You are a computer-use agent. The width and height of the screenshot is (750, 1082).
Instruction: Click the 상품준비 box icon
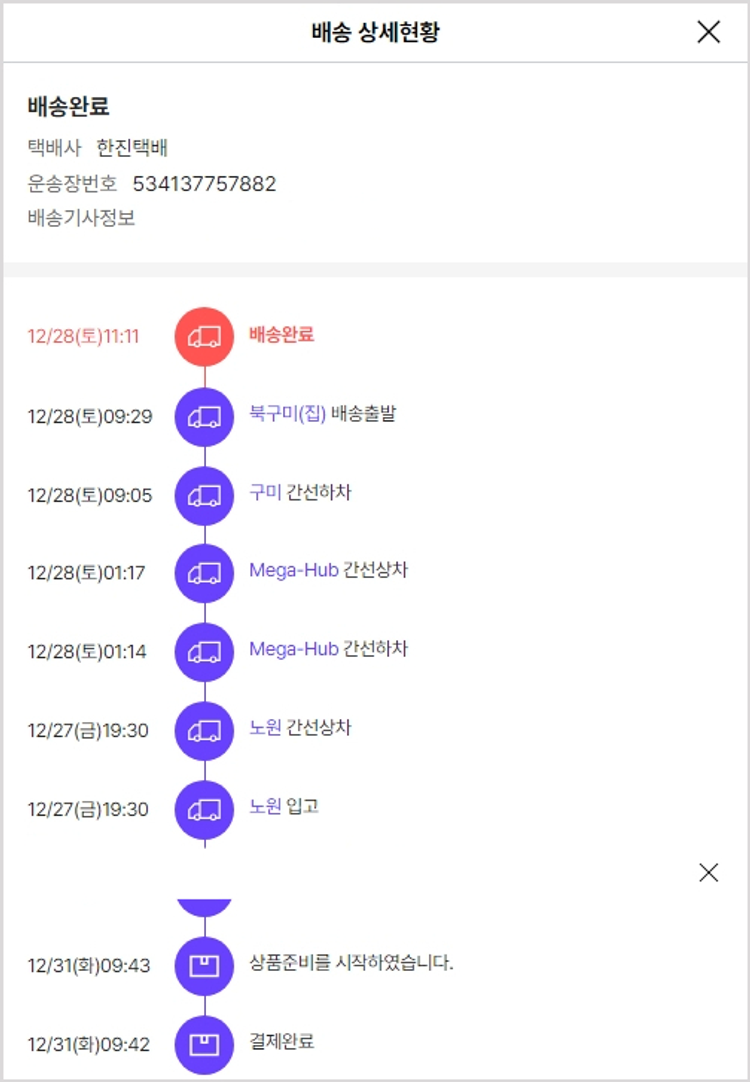204,966
